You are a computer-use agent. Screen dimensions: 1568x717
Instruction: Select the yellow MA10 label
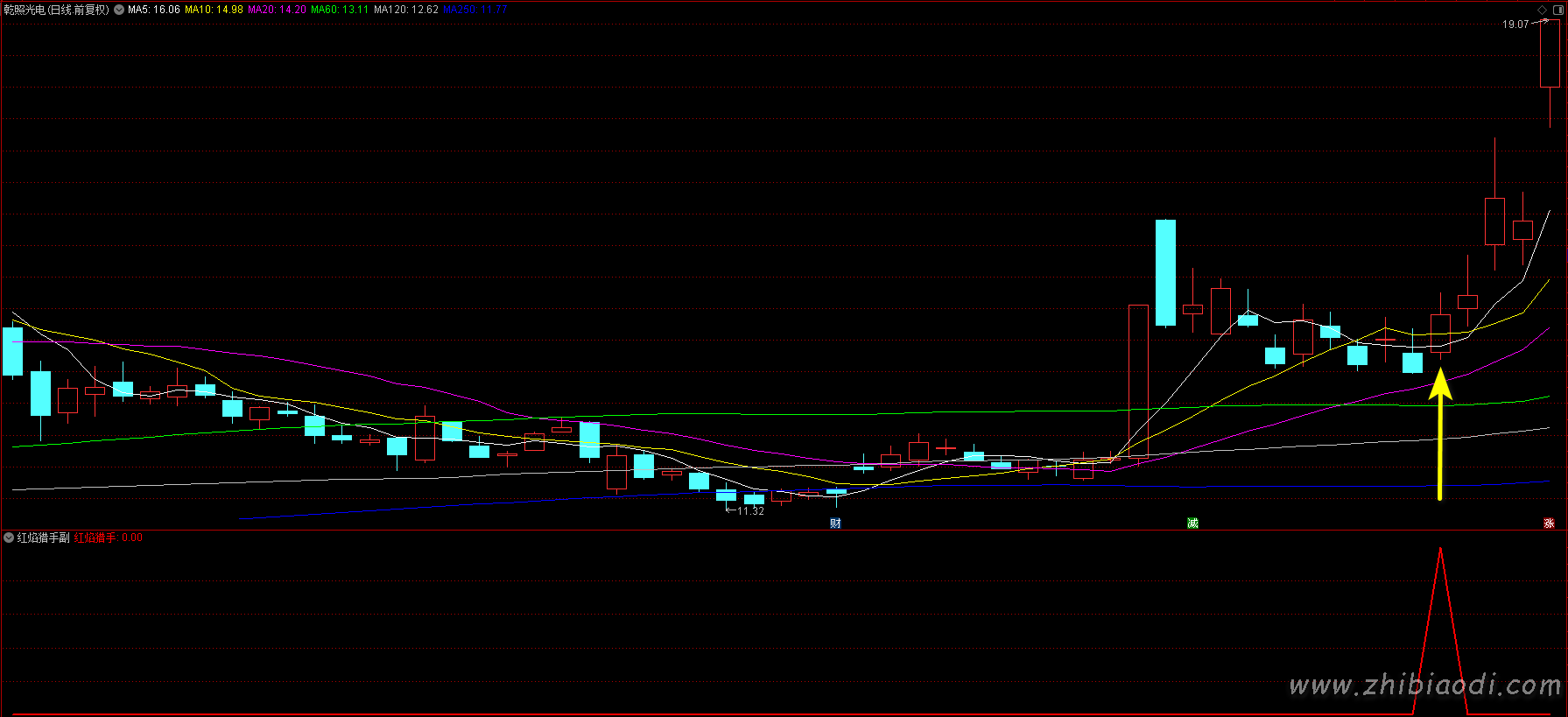pos(214,10)
